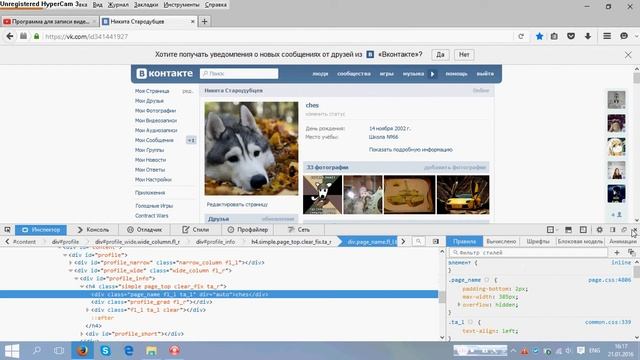The width and height of the screenshot is (640, 360).
Task: Click the toggle pseudo-classes icon in rules panel
Action: (x=631, y=253)
